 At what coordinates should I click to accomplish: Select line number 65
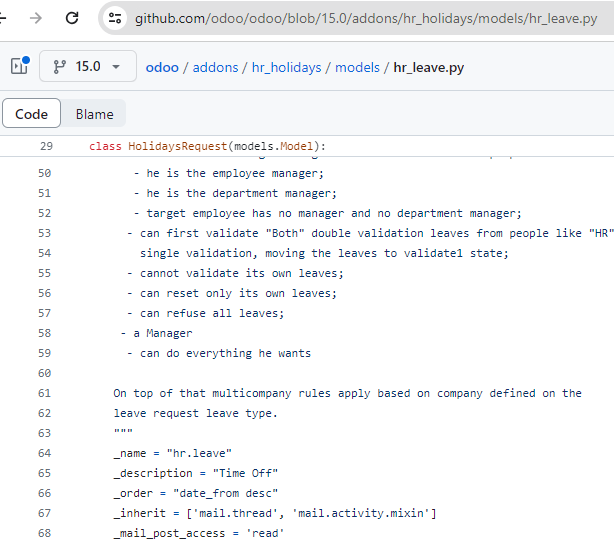45,473
